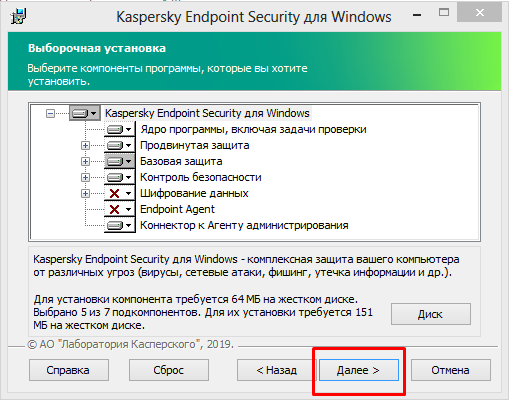Viewport: 509px width, 403px height.
Task: Open root Kaspersky Endpoint Security drive icon dropdown
Action: pos(85,113)
